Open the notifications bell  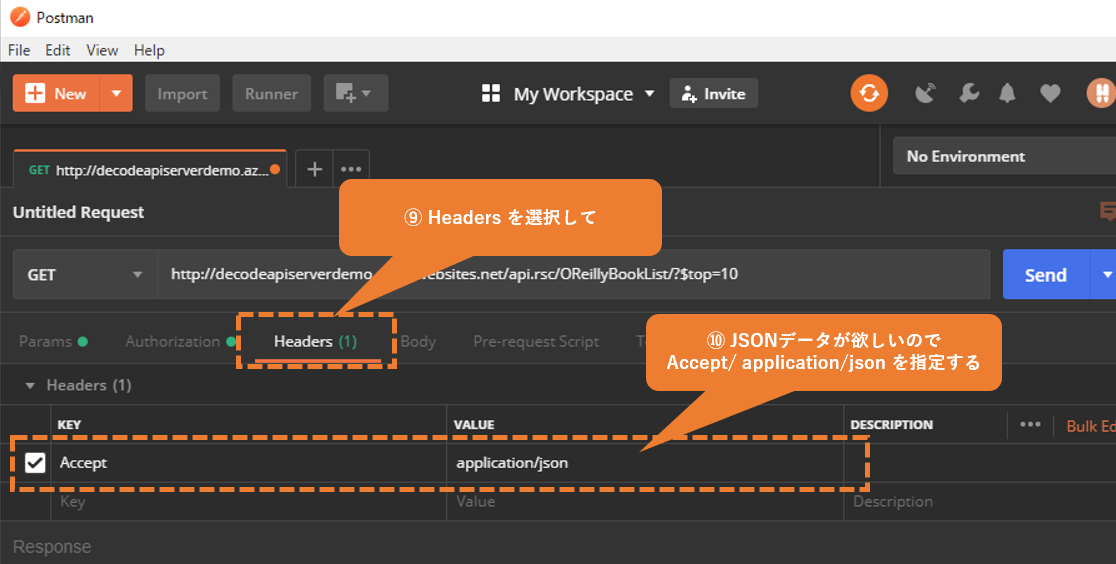coord(1007,93)
